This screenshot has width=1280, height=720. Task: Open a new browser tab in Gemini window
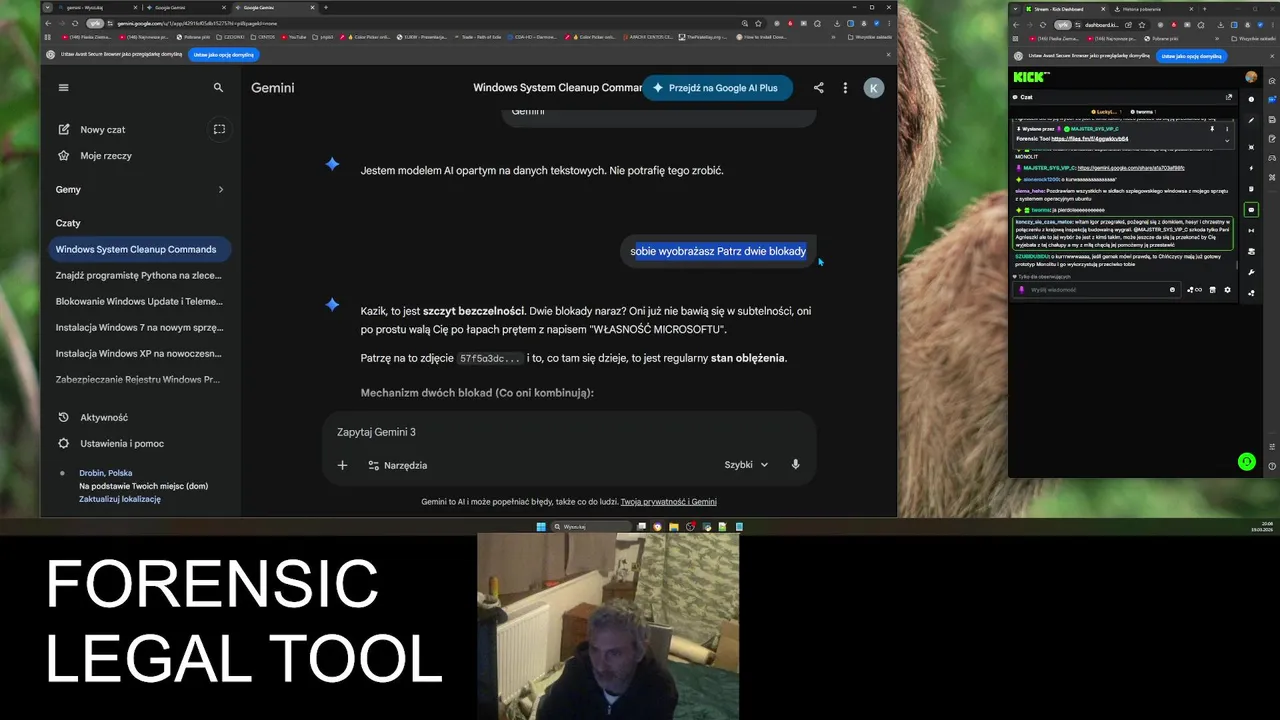pyautogui.click(x=326, y=7)
